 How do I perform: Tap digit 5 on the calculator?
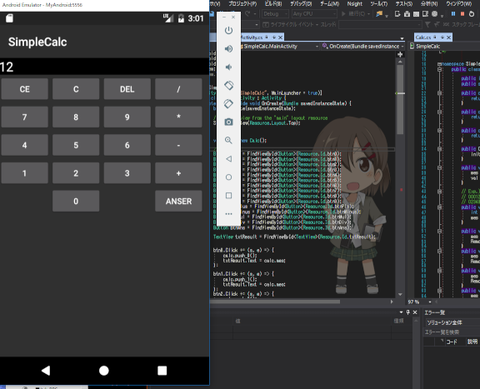[76, 145]
